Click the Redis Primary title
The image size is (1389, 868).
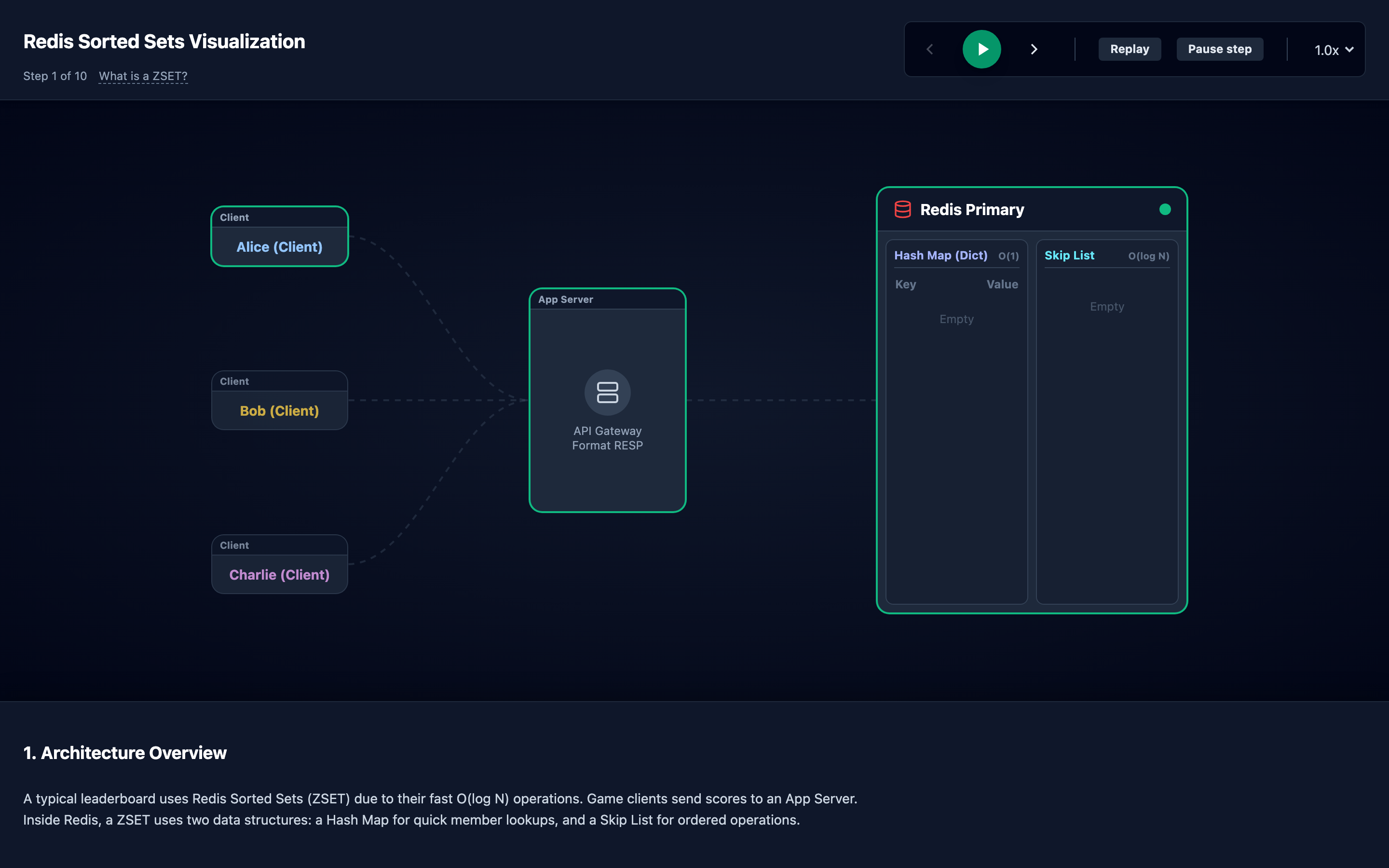(972, 210)
